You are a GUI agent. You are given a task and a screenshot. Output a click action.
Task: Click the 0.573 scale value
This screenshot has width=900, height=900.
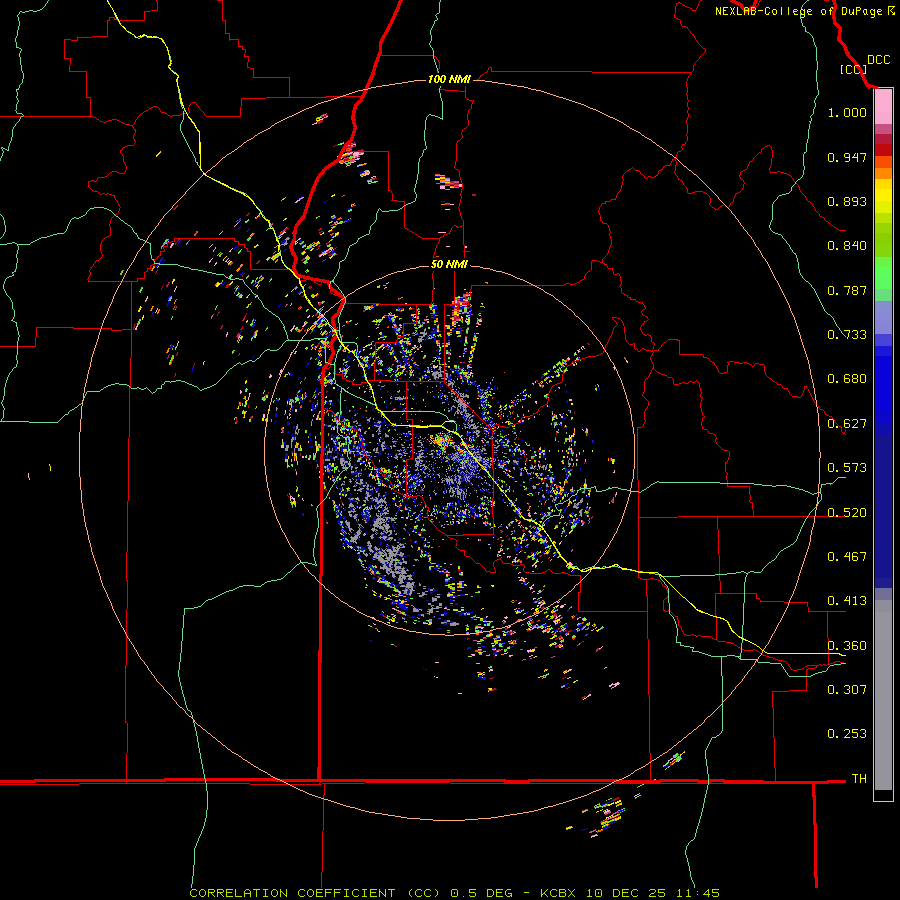pos(847,468)
